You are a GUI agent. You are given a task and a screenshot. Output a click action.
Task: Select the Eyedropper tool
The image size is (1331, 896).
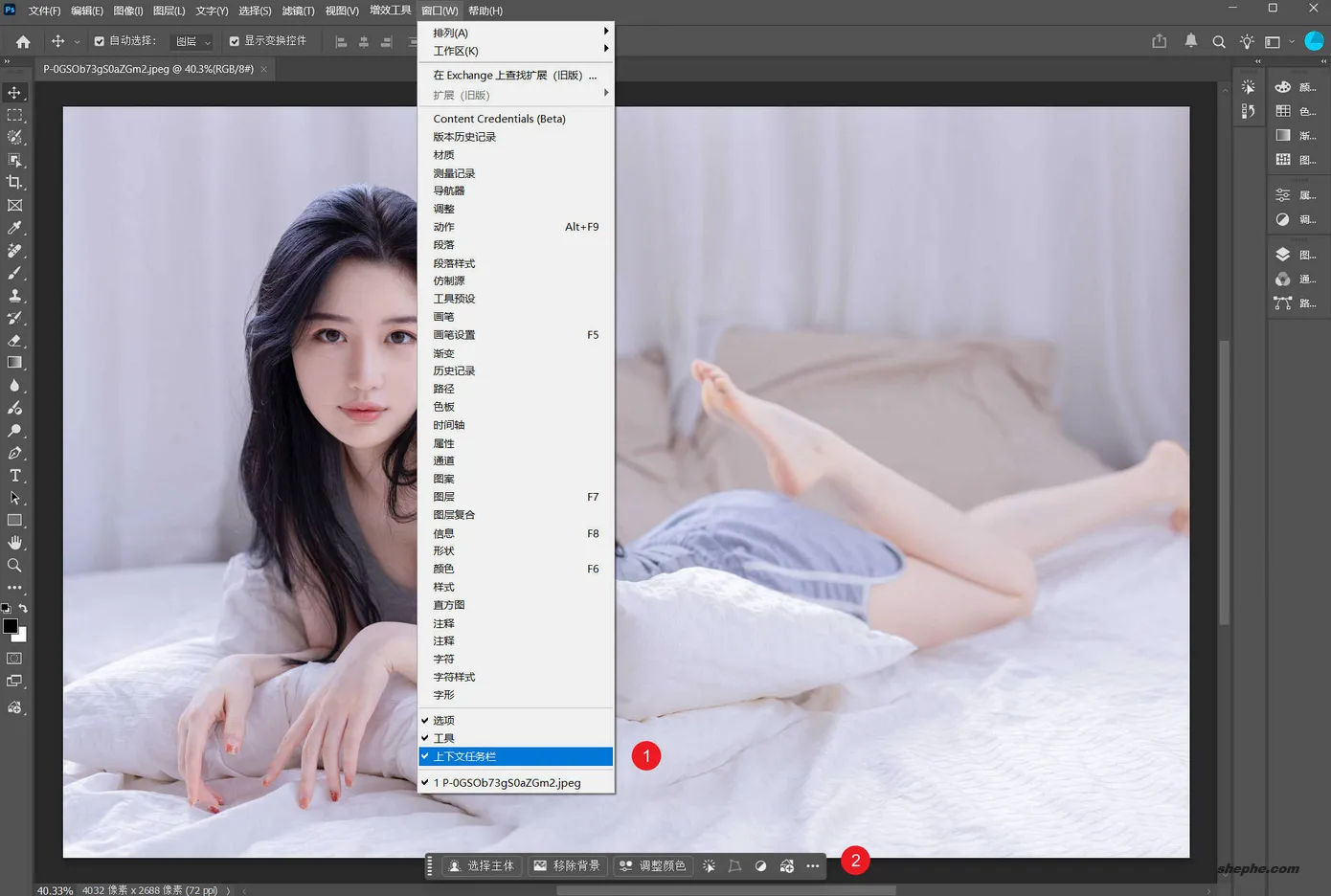(14, 228)
